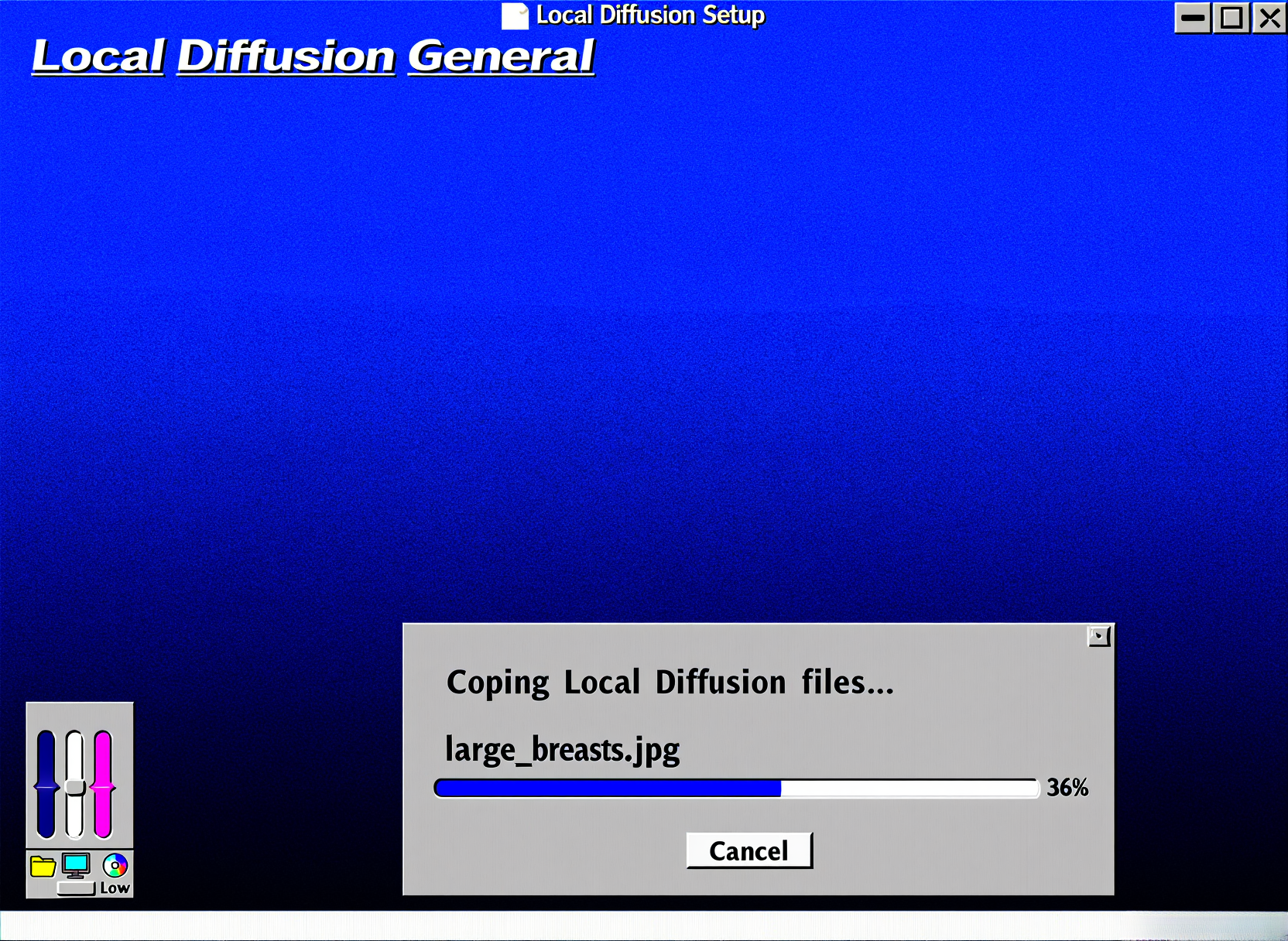Screen dimensions: 1288x941
Task: Adjust the white vertical slider
Action: pos(75,784)
